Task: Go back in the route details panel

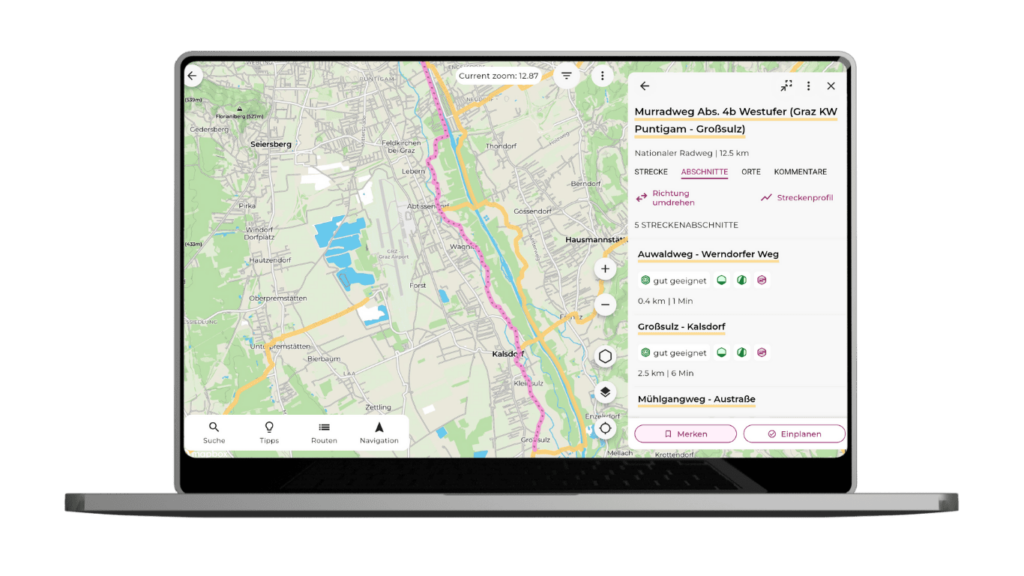Action: click(645, 87)
